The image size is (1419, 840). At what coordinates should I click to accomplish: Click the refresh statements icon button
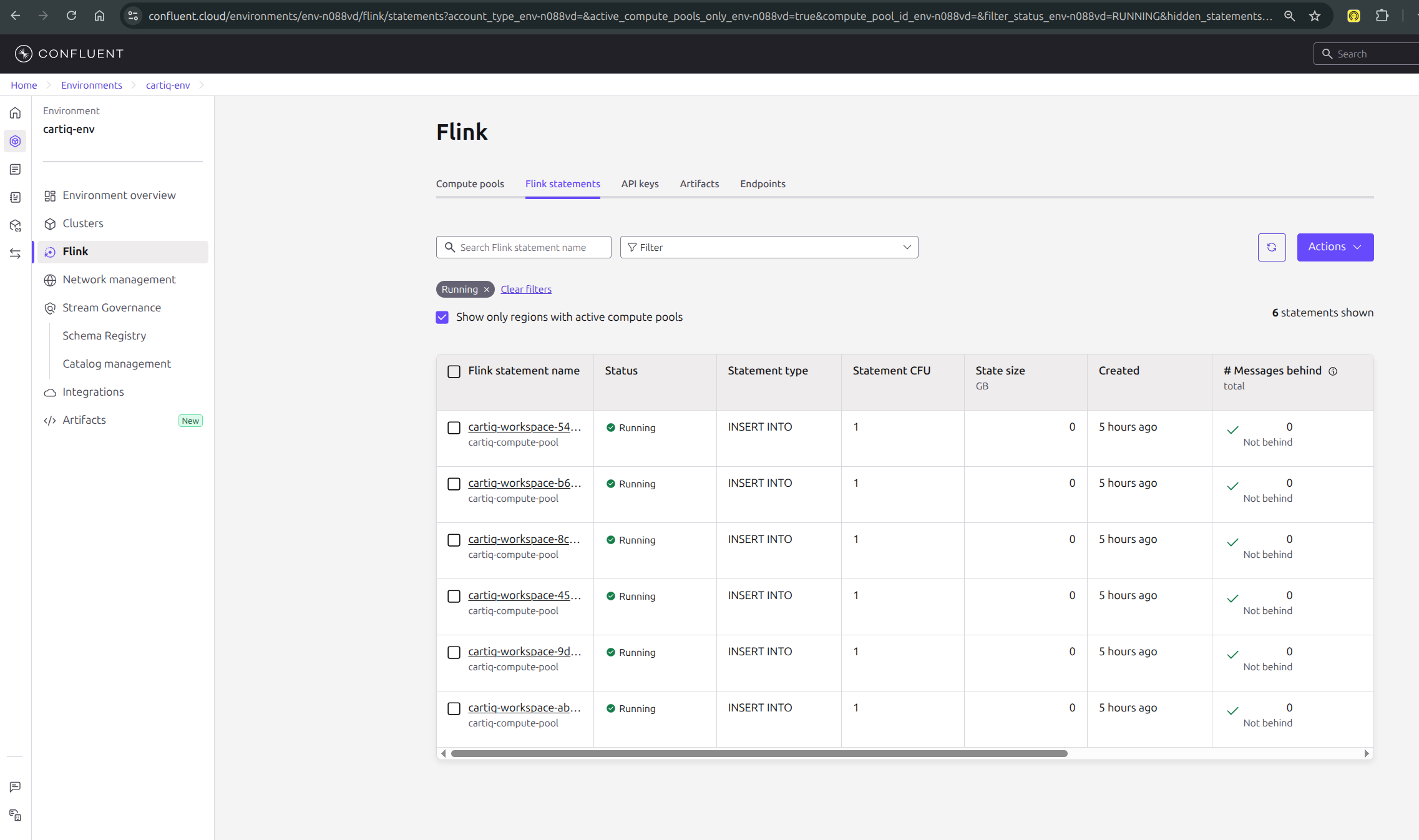pyautogui.click(x=1272, y=247)
